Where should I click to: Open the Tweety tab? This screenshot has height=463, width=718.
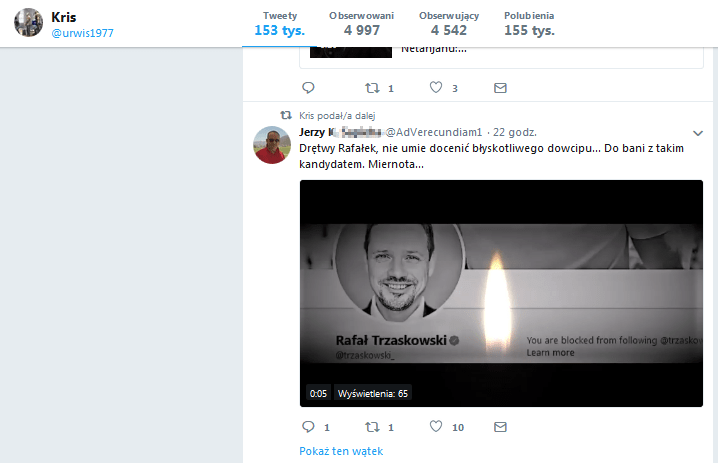pyautogui.click(x=280, y=23)
